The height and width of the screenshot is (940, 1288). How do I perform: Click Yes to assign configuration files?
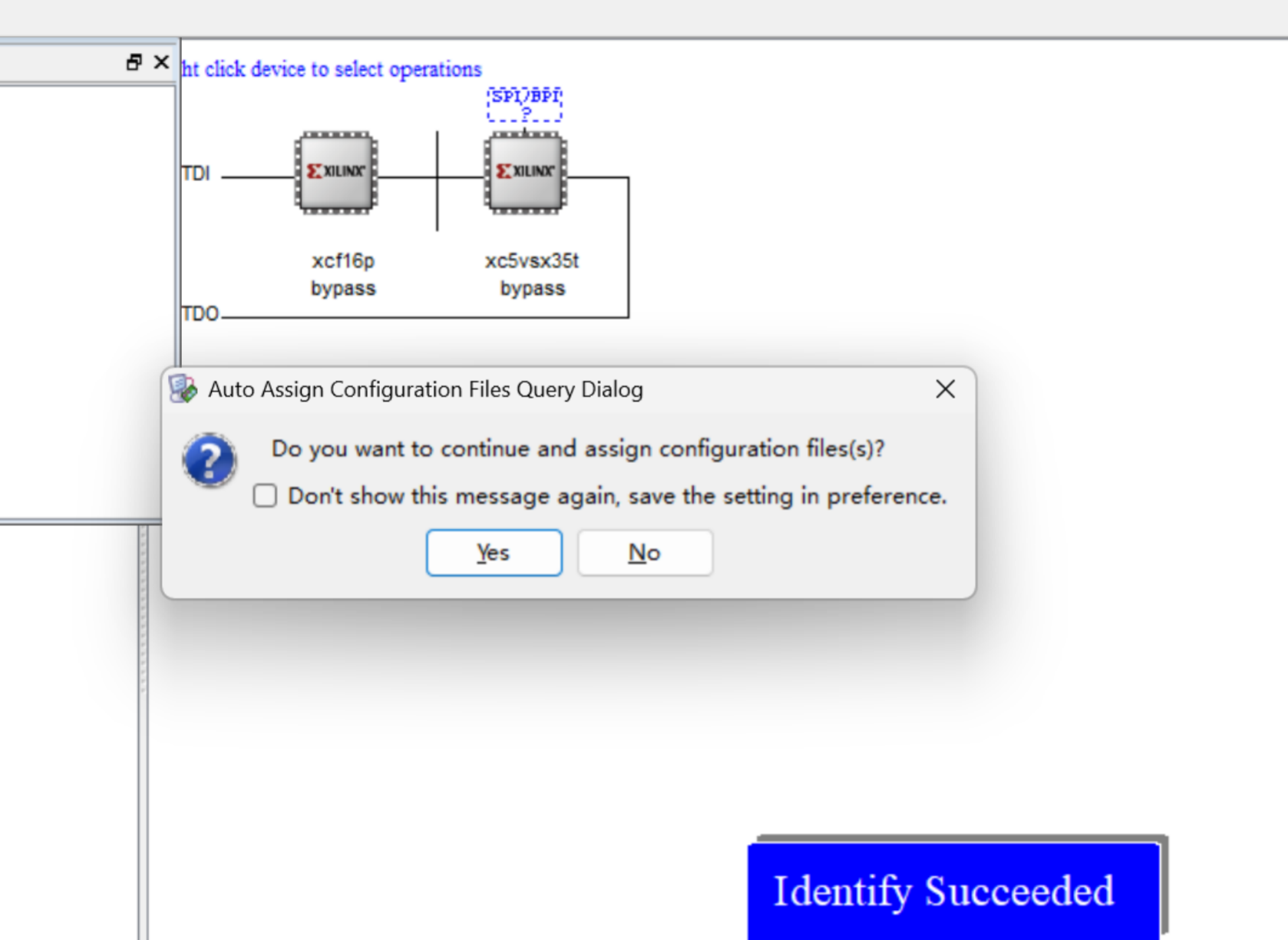tap(494, 552)
